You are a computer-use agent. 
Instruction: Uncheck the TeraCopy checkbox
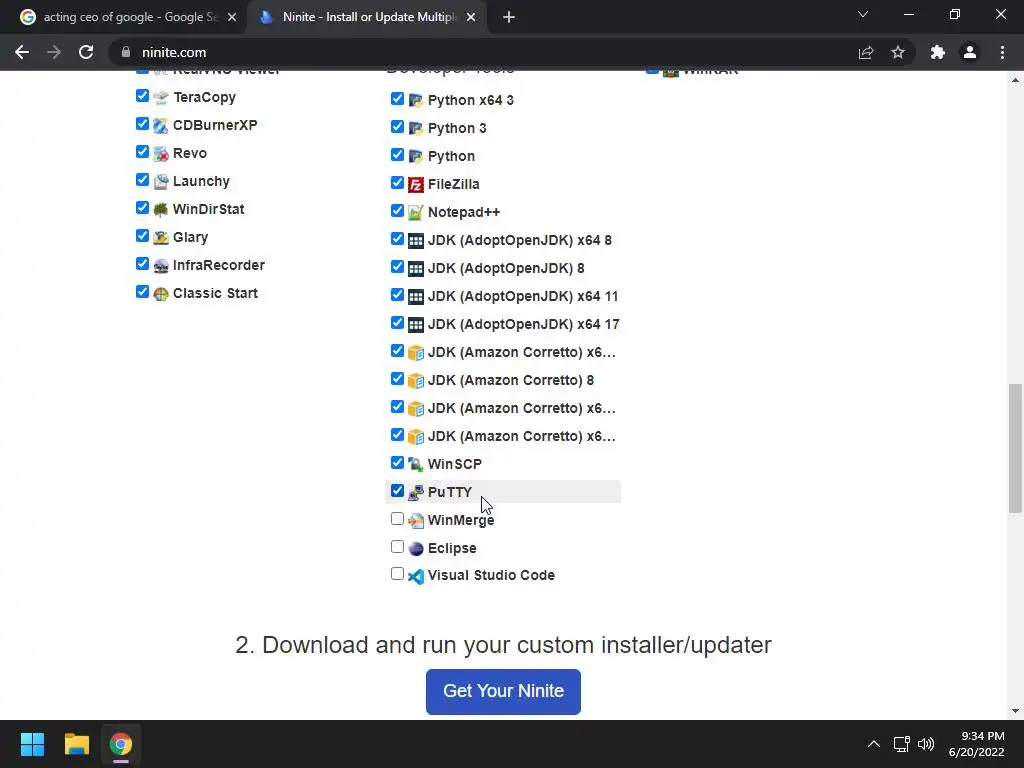coord(142,96)
